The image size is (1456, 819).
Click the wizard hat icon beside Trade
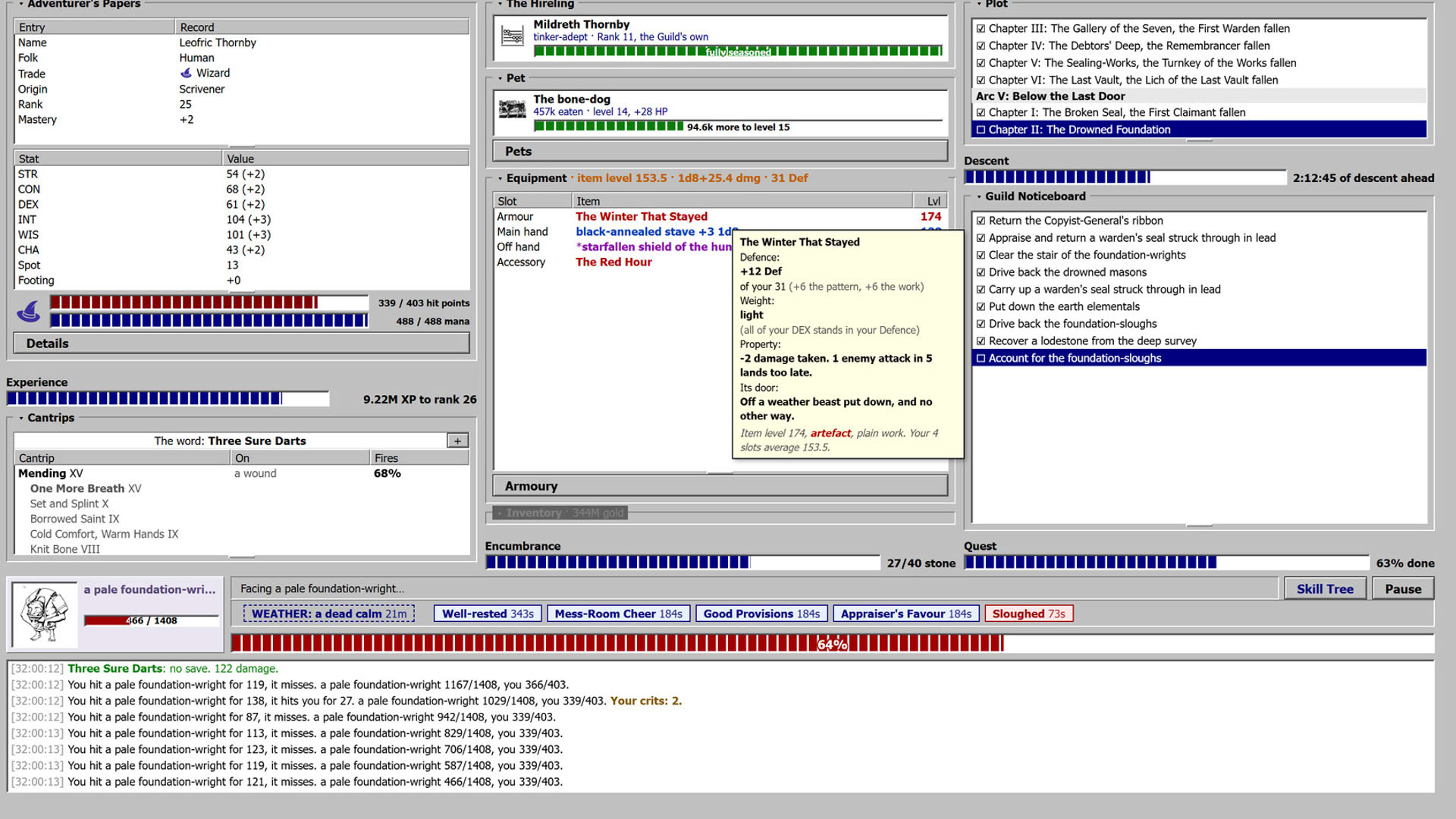point(186,73)
